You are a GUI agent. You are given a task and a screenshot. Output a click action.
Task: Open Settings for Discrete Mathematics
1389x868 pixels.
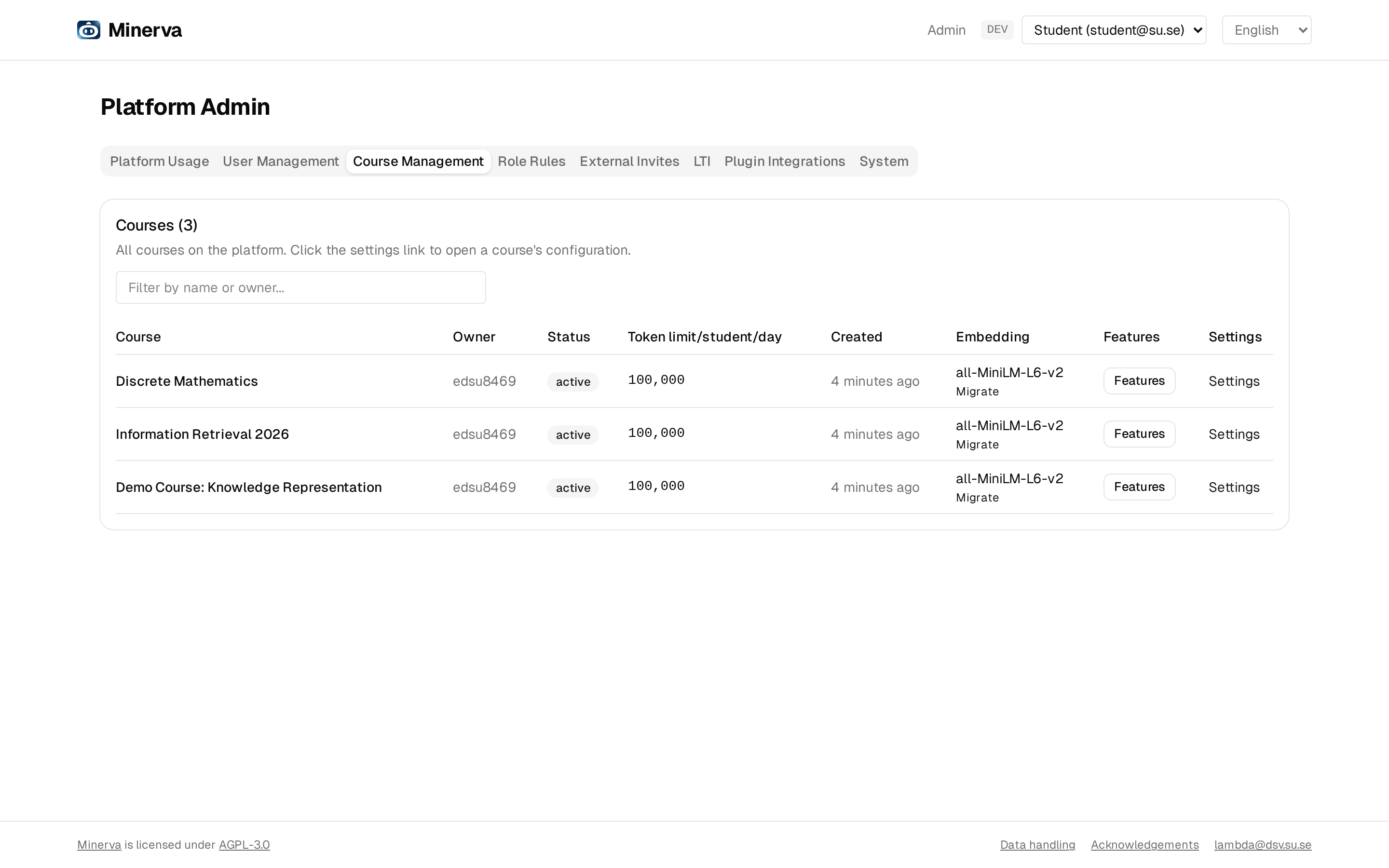point(1234,381)
